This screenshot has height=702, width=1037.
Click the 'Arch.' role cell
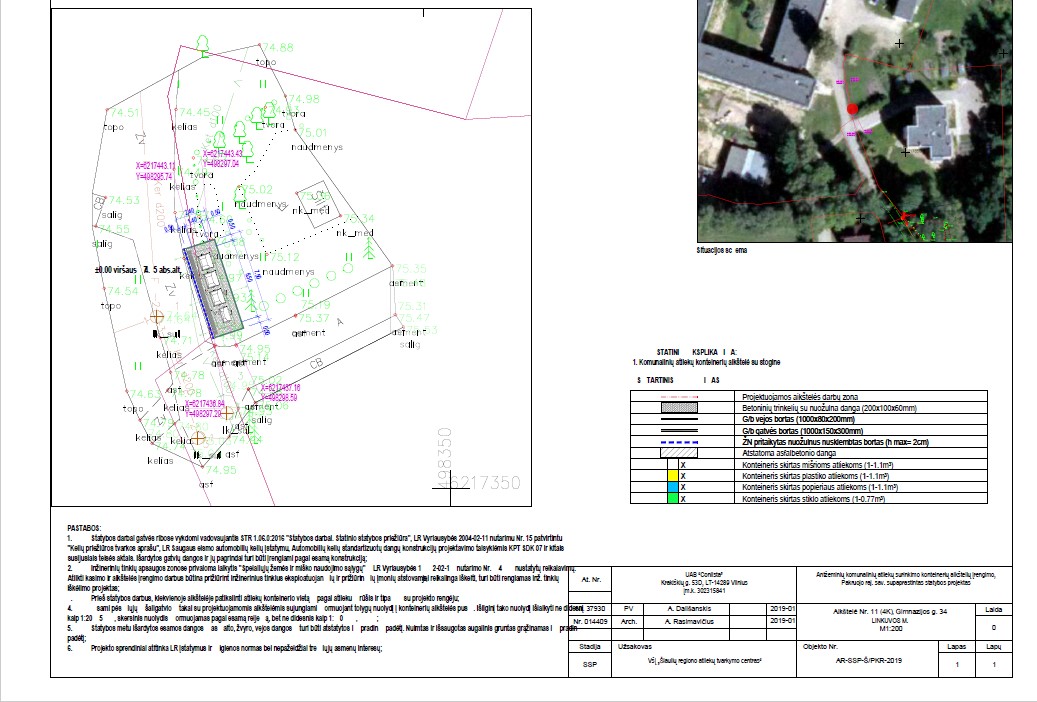pyautogui.click(x=628, y=621)
